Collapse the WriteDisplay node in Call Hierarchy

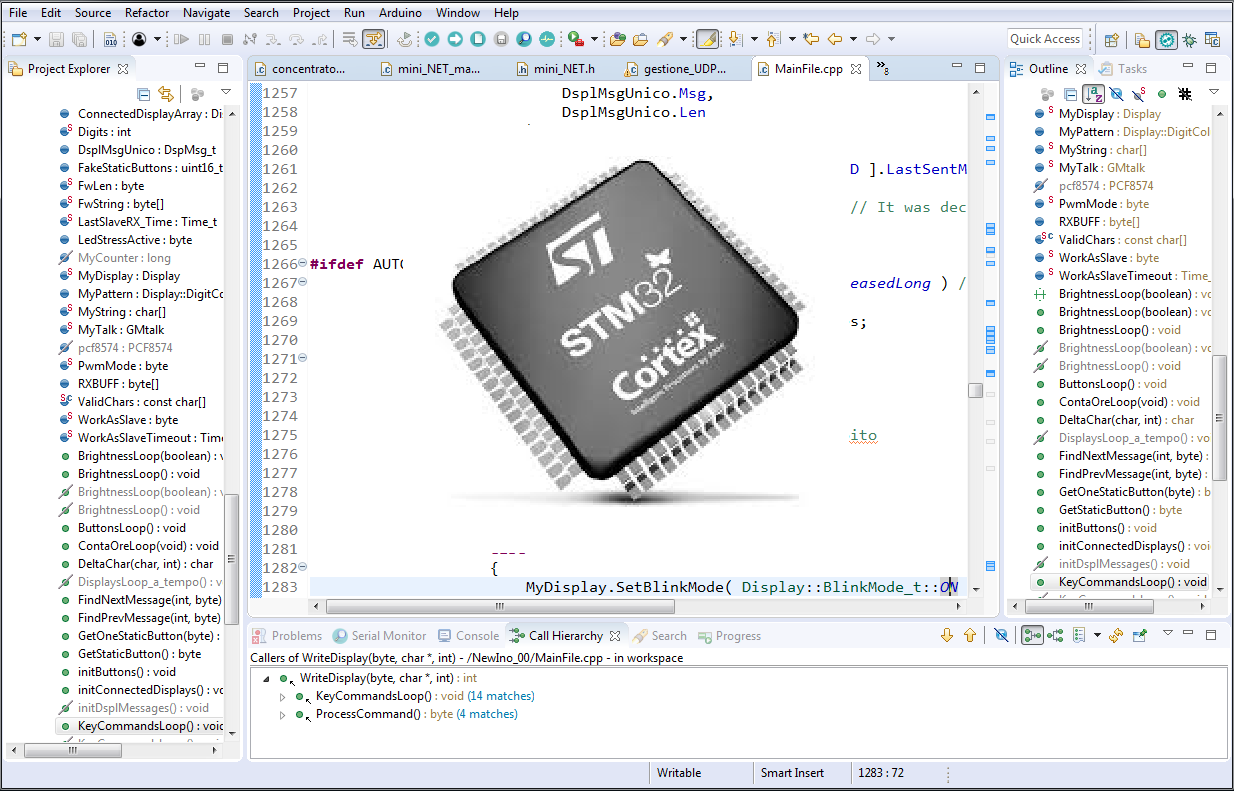[266, 678]
